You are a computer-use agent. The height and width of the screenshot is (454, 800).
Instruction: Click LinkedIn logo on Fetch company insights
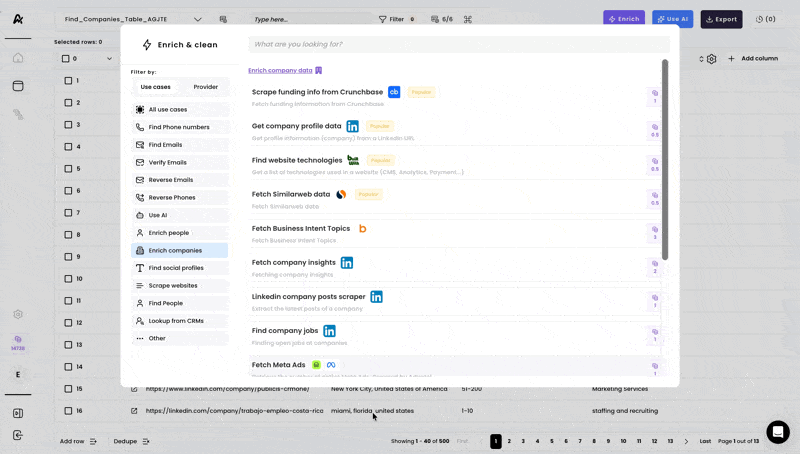(347, 263)
